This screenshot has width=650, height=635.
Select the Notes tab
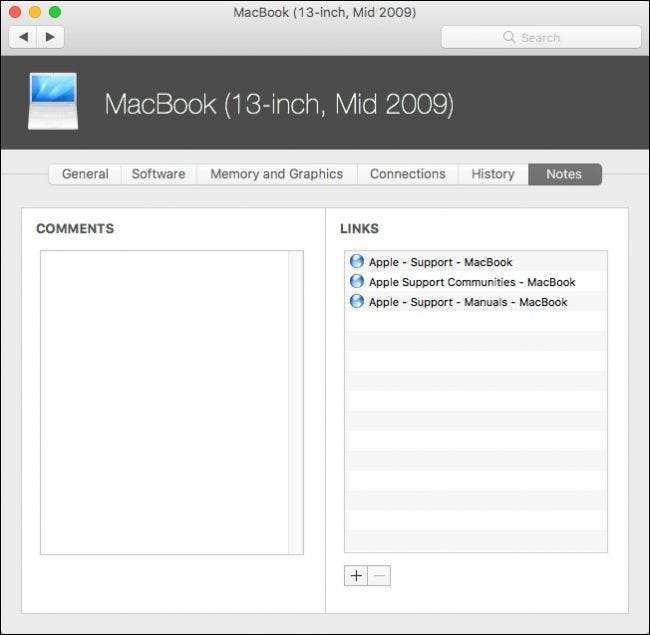click(565, 174)
